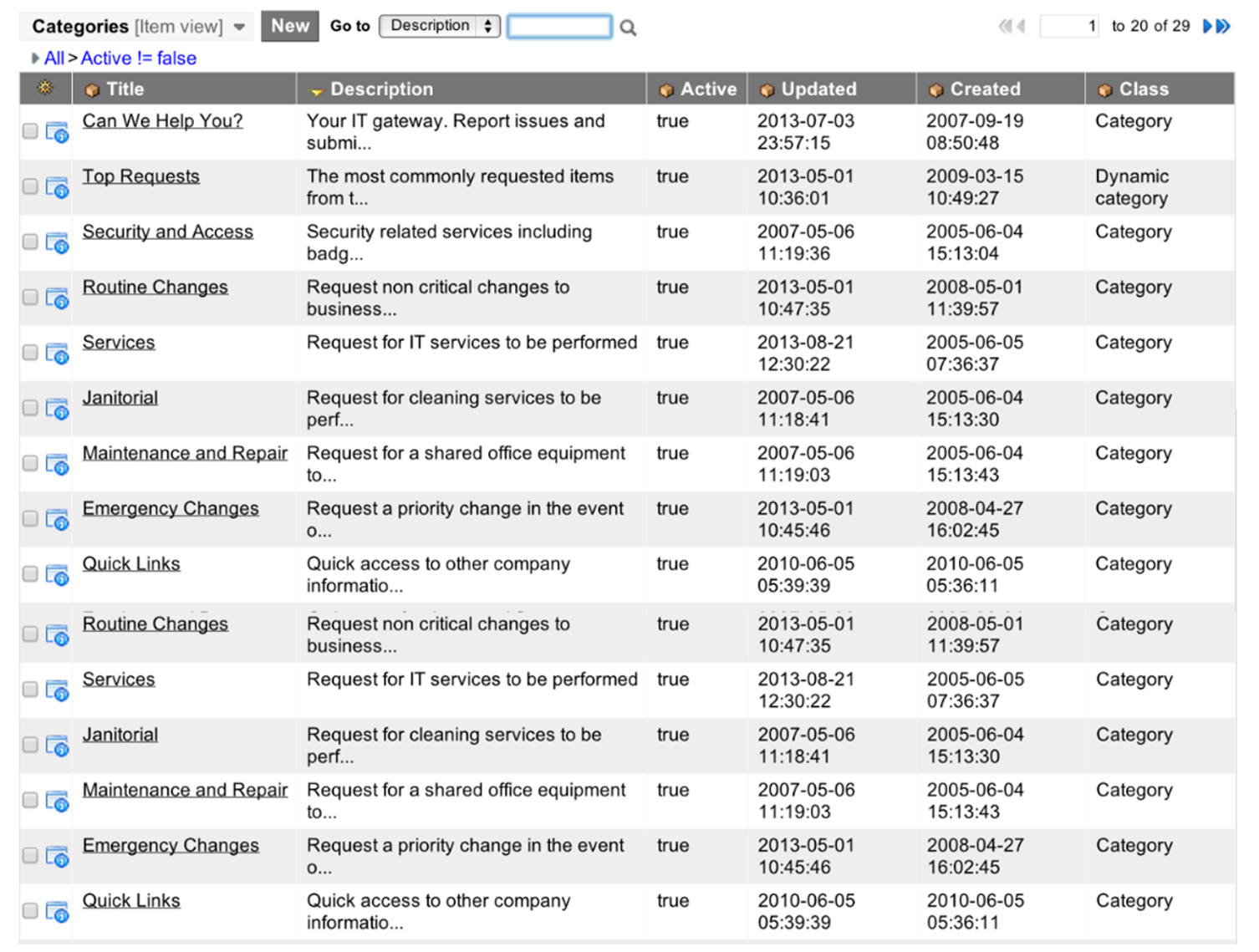Tick the Security and Access row checkbox
The width and height of the screenshot is (1259, 952).
(30, 242)
